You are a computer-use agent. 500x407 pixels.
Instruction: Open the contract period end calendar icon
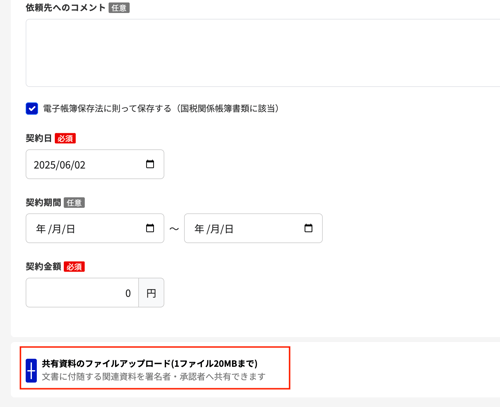click(308, 228)
